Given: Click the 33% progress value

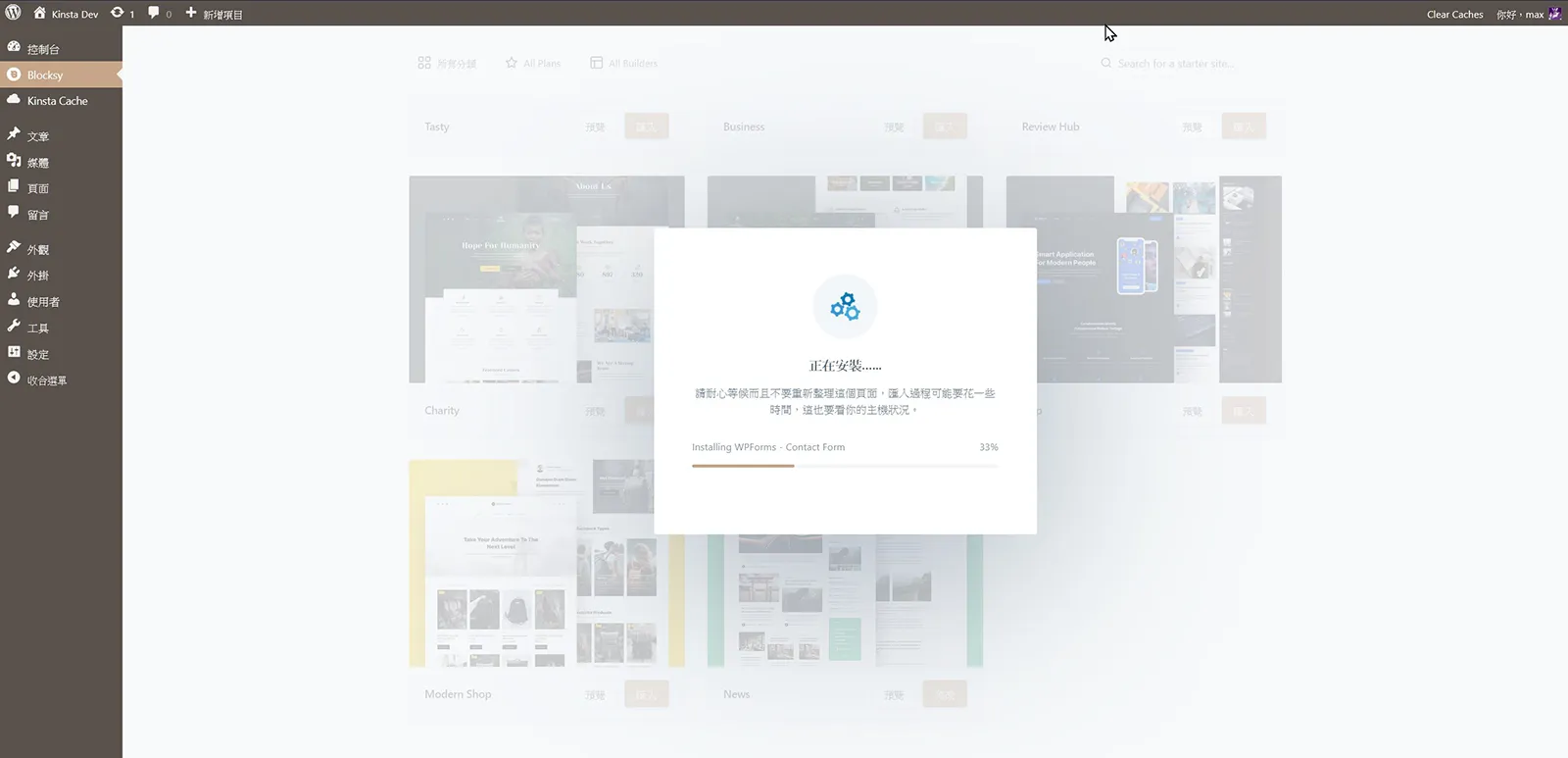Looking at the screenshot, I should click(989, 447).
